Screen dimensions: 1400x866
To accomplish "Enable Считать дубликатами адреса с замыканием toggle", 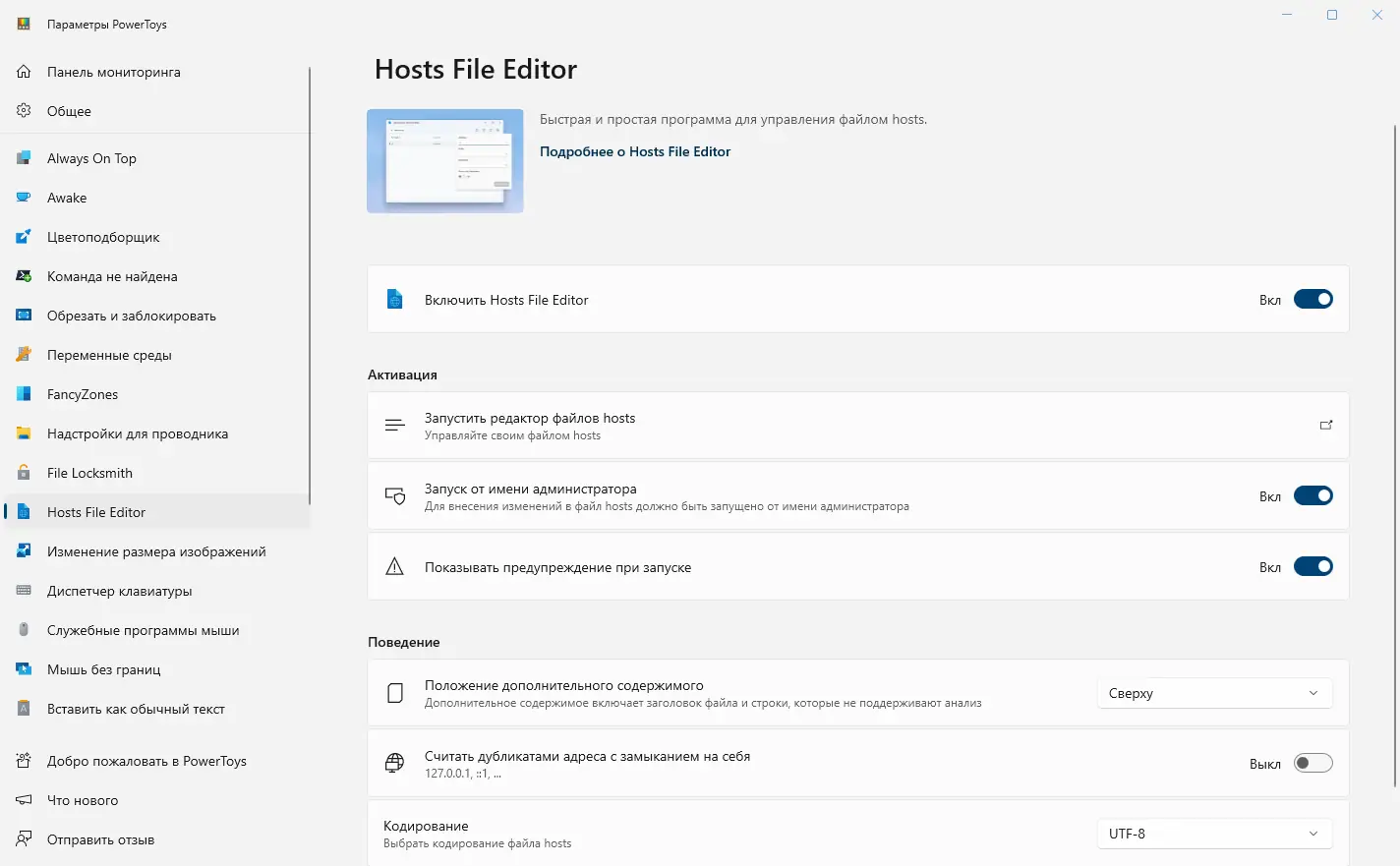I will coord(1312,764).
